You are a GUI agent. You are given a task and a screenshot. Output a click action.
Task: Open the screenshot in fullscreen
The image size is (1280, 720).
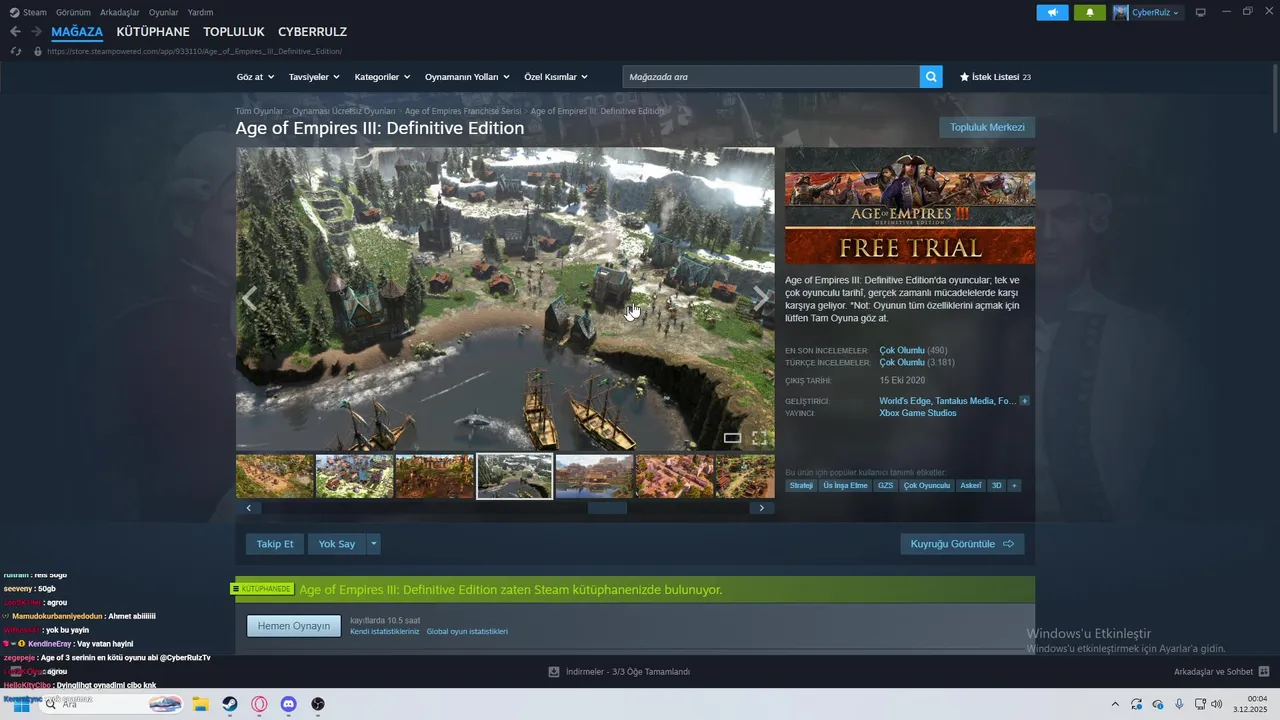759,438
